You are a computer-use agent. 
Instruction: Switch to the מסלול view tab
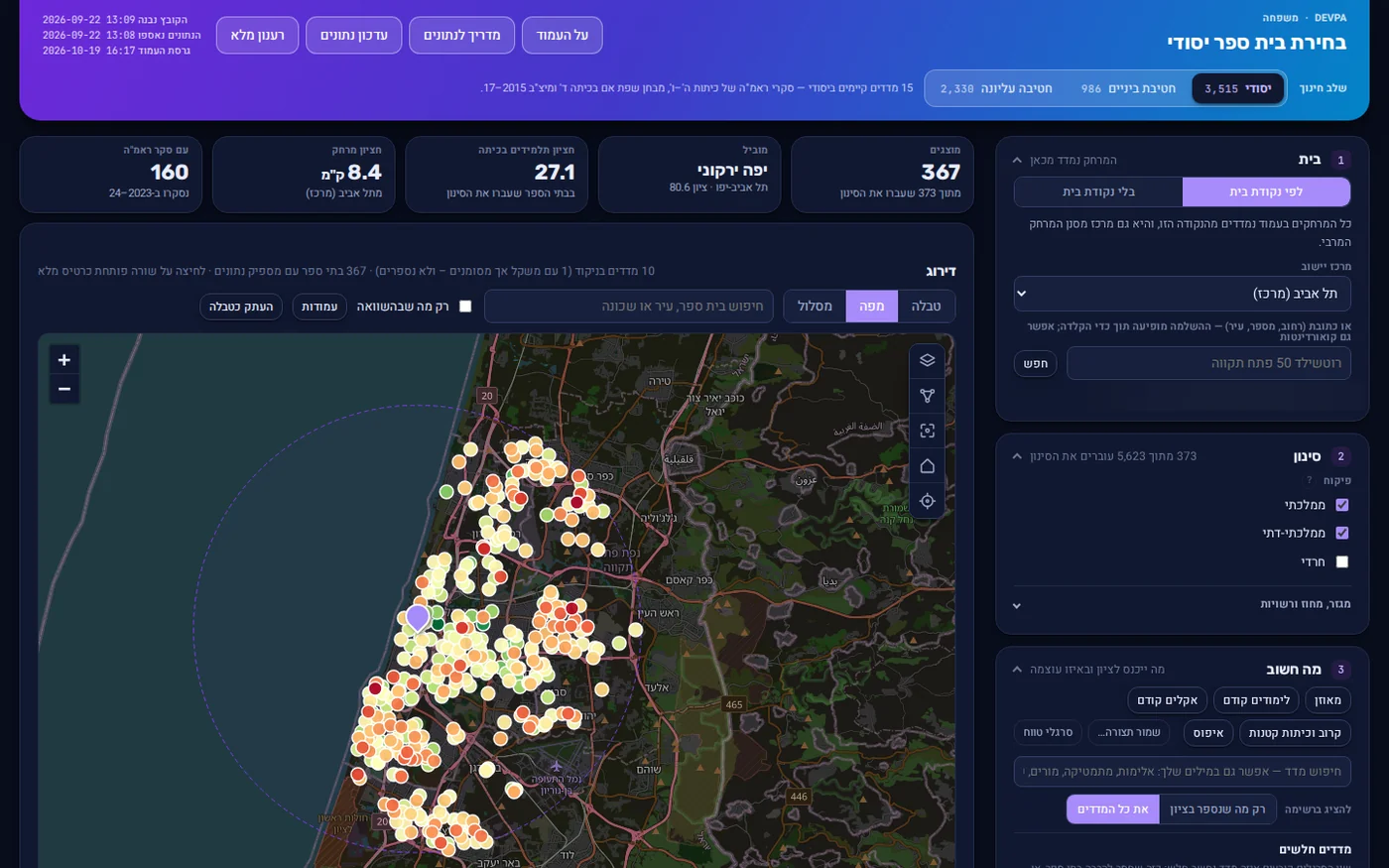(815, 307)
